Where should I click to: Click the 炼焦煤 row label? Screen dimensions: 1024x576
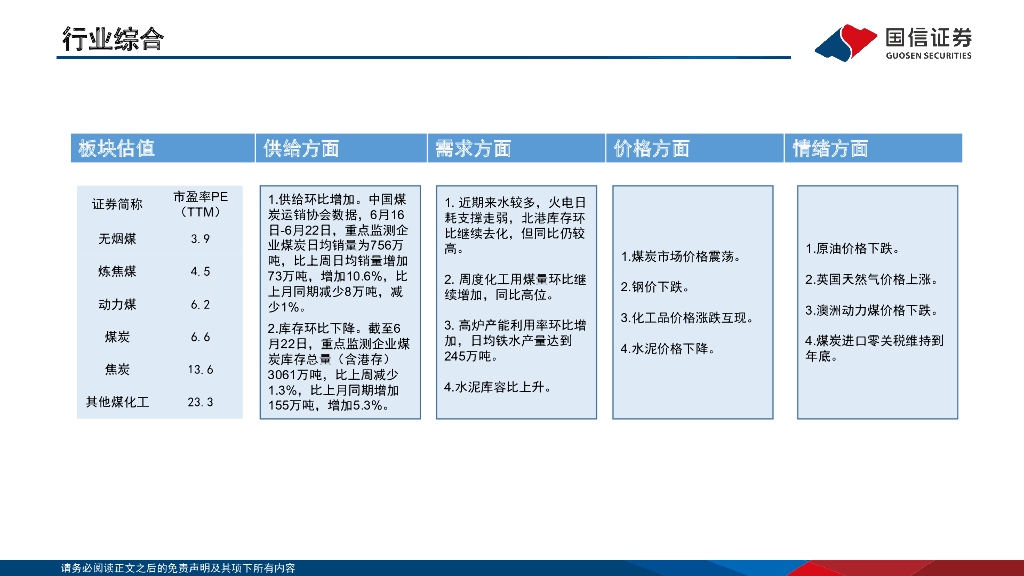coord(117,272)
